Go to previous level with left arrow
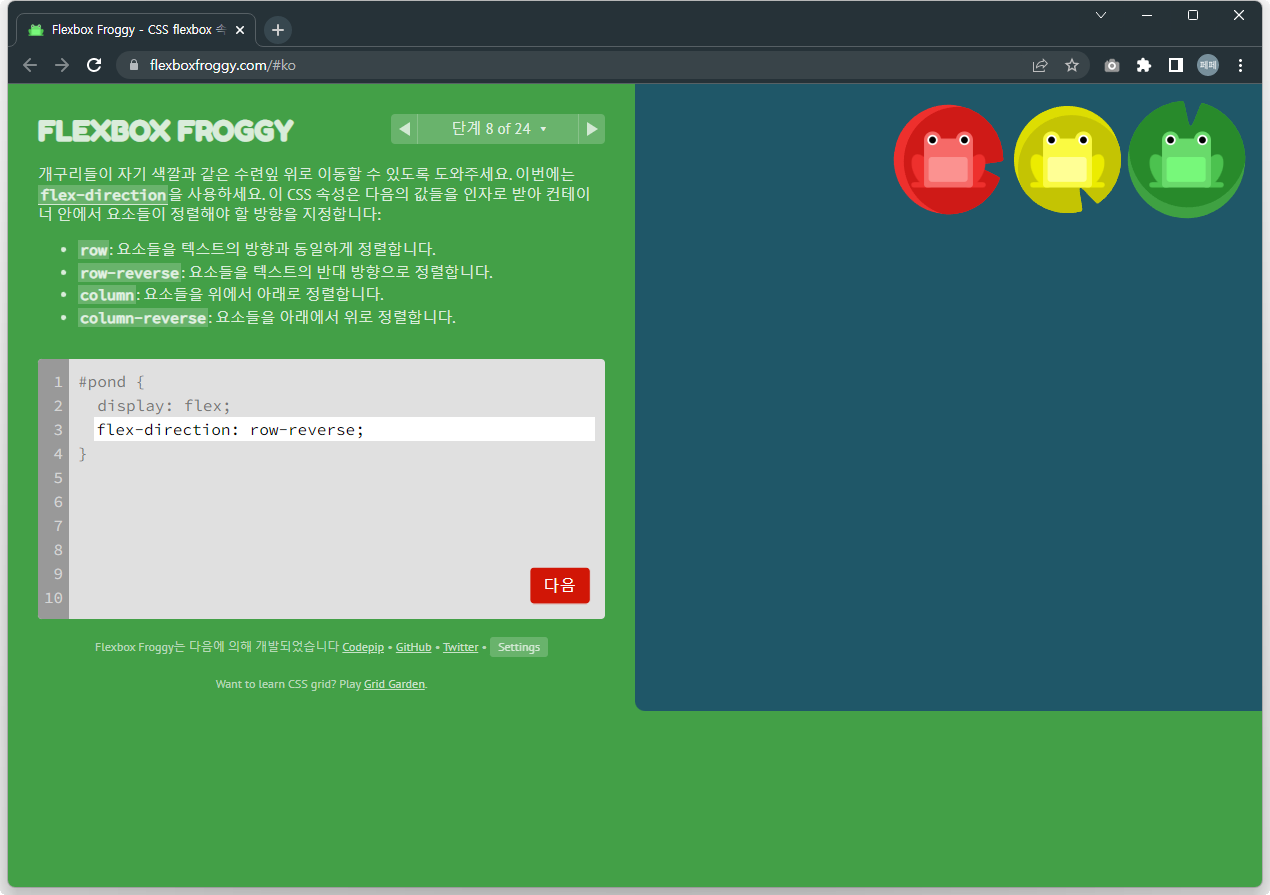The image size is (1270, 895). coord(404,129)
